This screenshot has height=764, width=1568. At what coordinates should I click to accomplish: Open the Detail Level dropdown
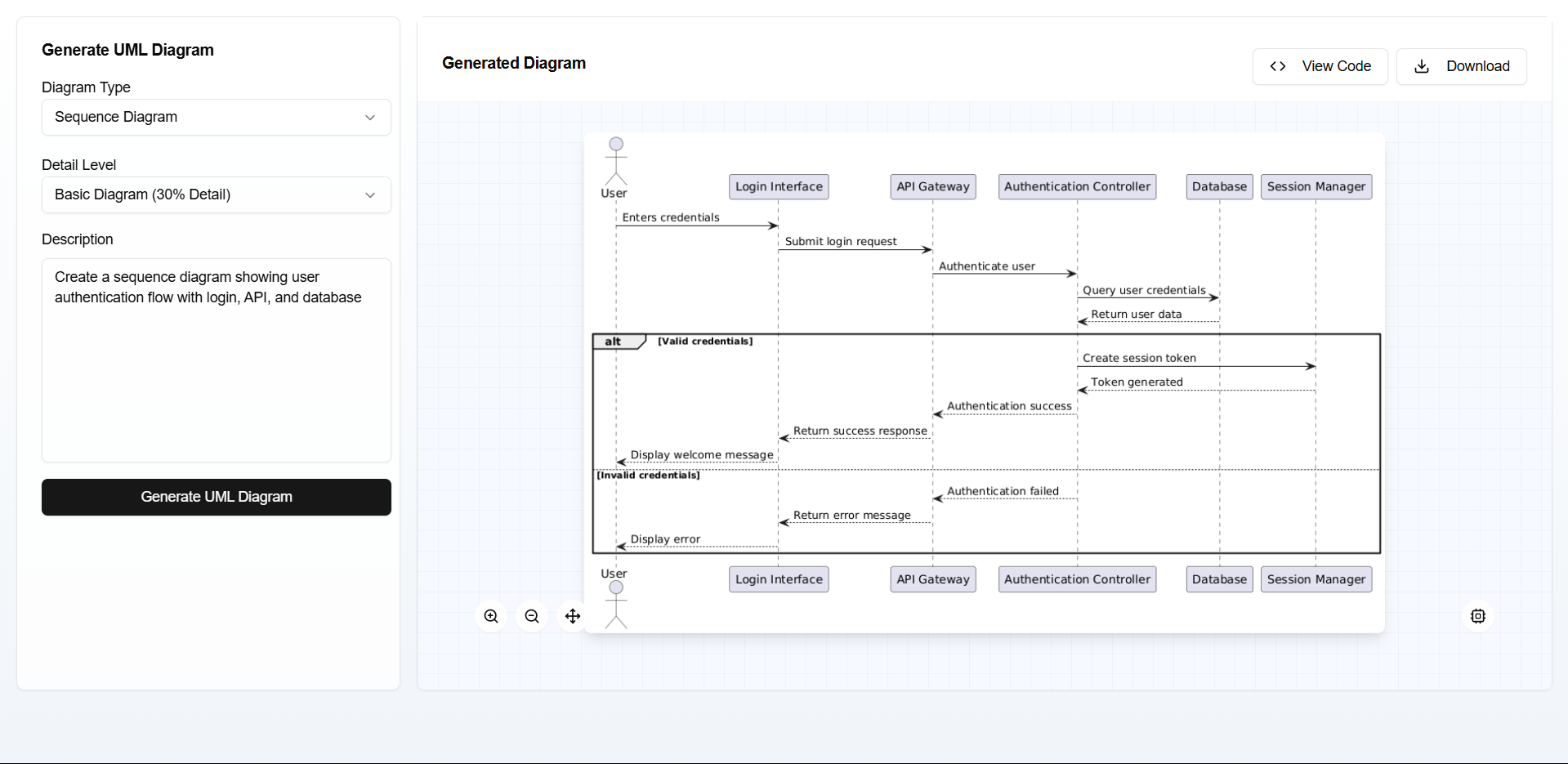coord(216,194)
